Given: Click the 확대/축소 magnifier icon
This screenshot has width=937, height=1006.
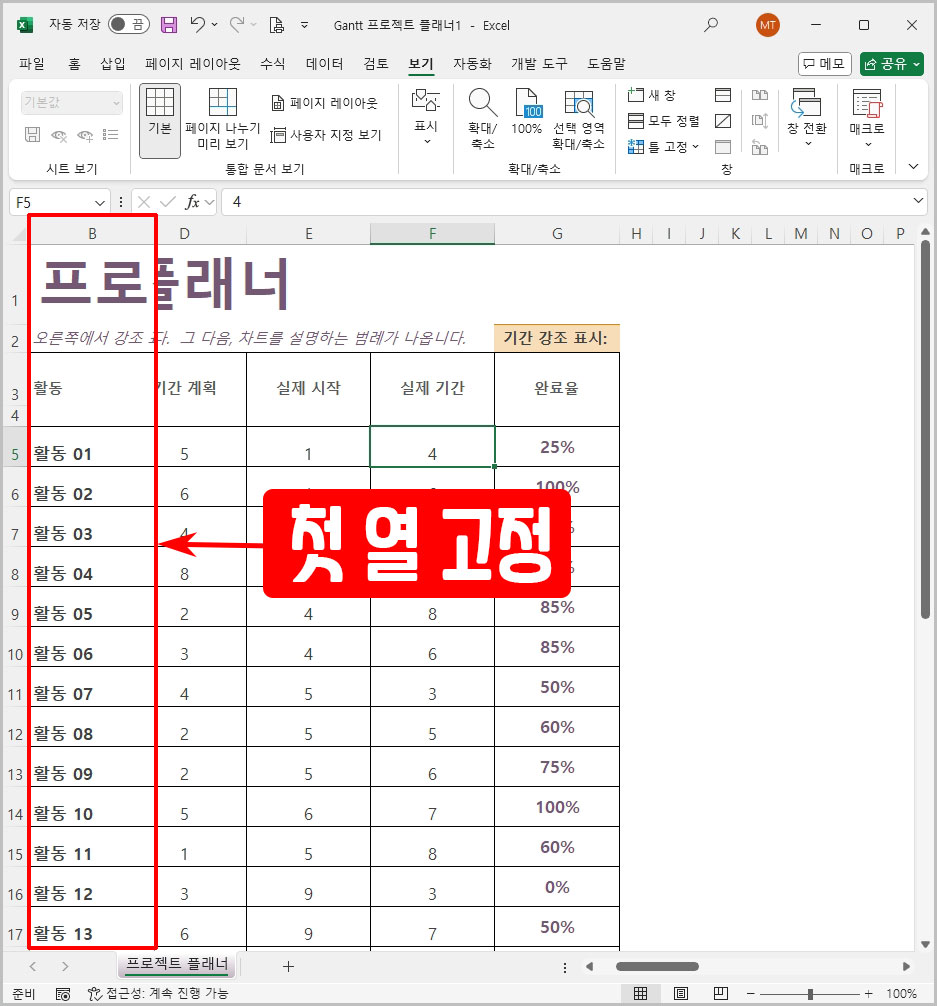Looking at the screenshot, I should pyautogui.click(x=482, y=110).
